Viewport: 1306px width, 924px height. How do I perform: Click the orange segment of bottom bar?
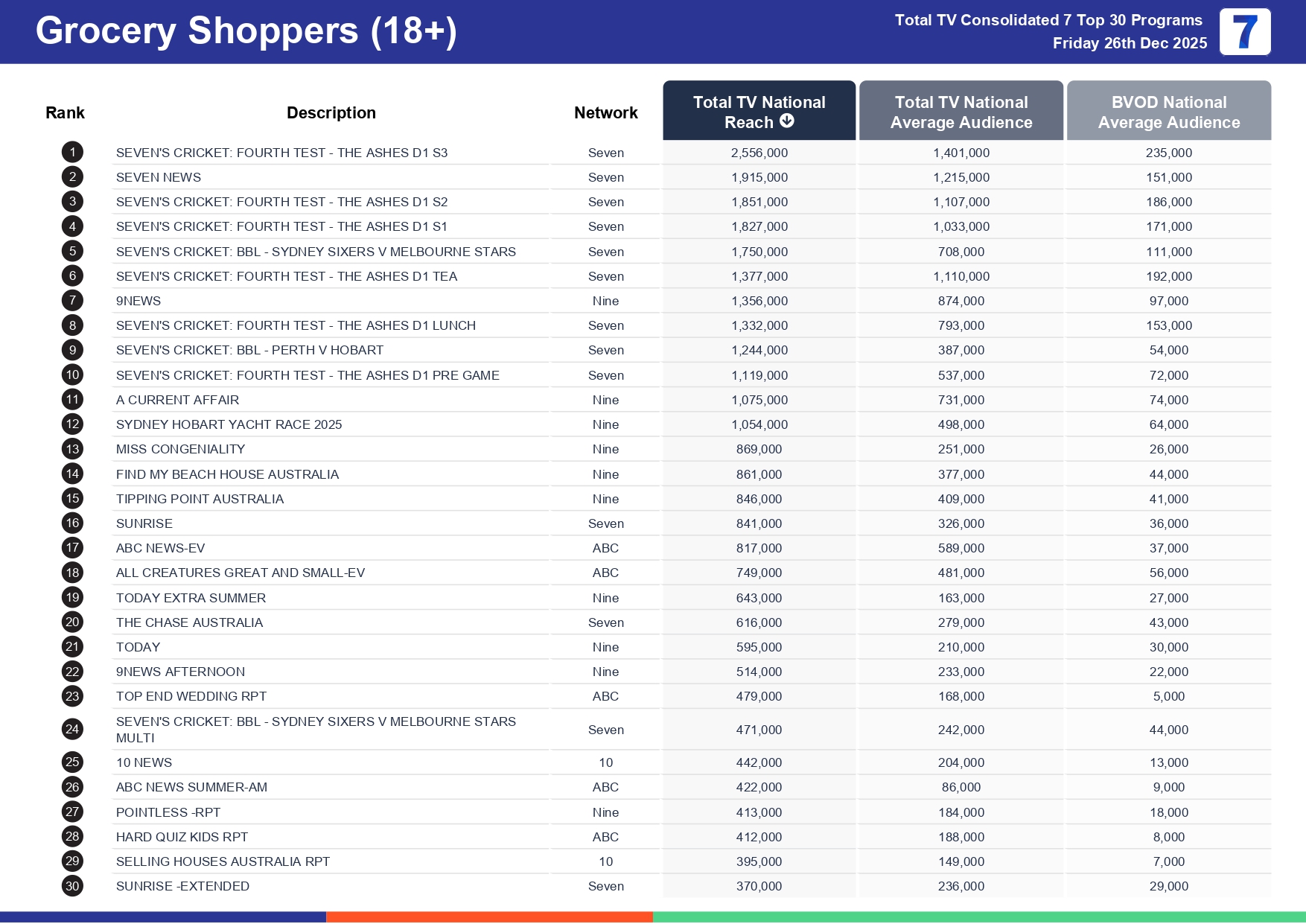click(x=489, y=917)
